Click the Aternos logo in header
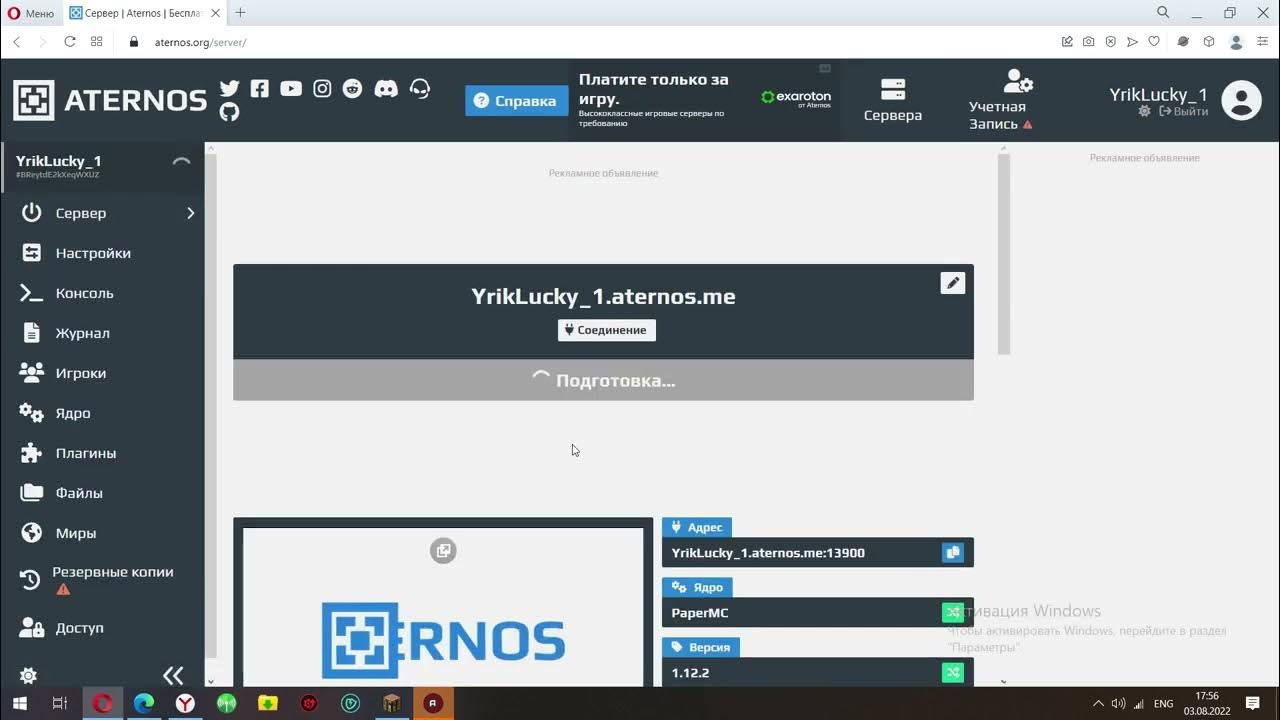The image size is (1280, 720). point(110,100)
